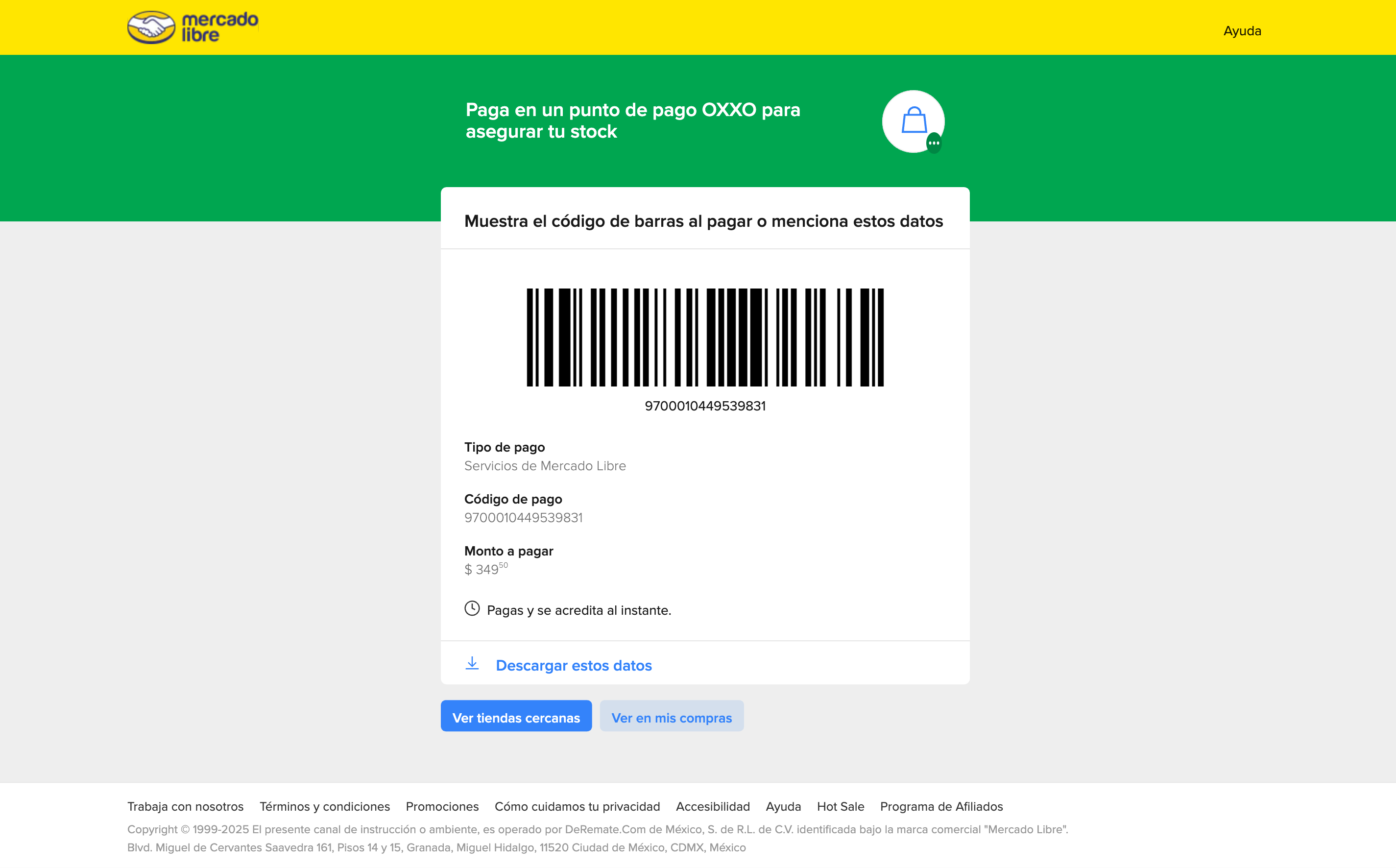
Task: Click the clock icon near instant accreditation
Action: pyautogui.click(x=472, y=608)
